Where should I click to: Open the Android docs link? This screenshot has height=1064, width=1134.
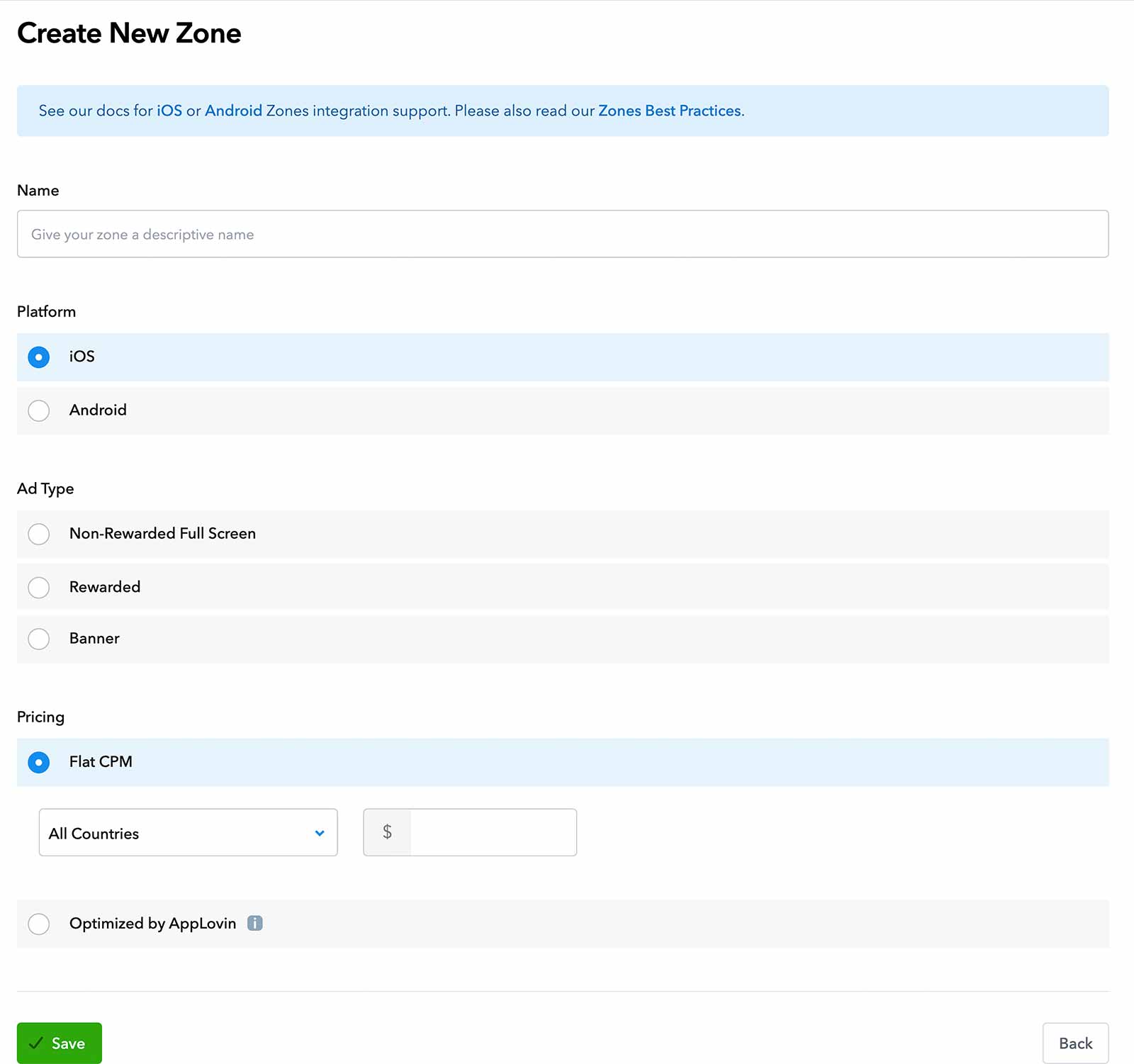tap(234, 111)
